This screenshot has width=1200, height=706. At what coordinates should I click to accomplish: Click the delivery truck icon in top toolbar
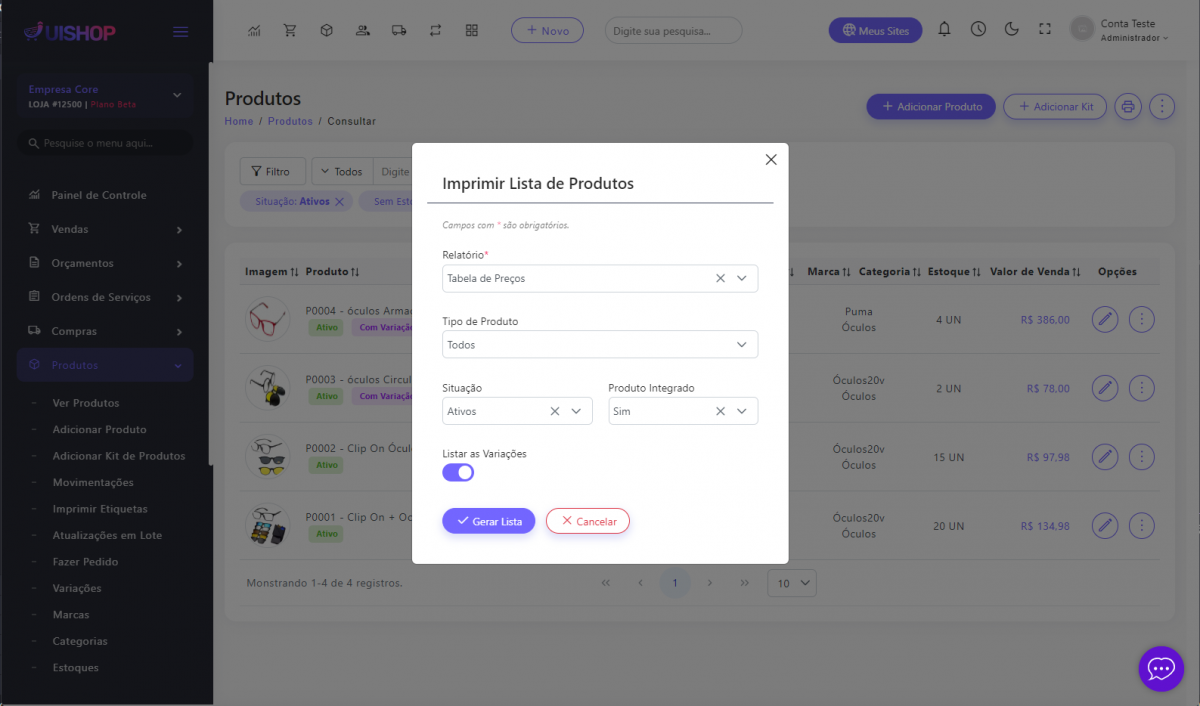399,30
